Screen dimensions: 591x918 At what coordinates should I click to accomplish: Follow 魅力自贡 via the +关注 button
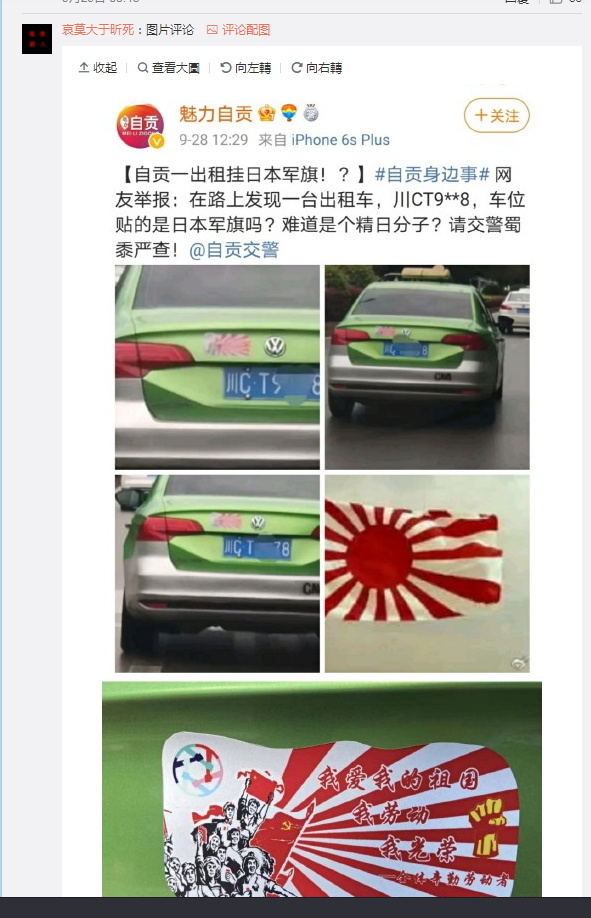(x=497, y=115)
